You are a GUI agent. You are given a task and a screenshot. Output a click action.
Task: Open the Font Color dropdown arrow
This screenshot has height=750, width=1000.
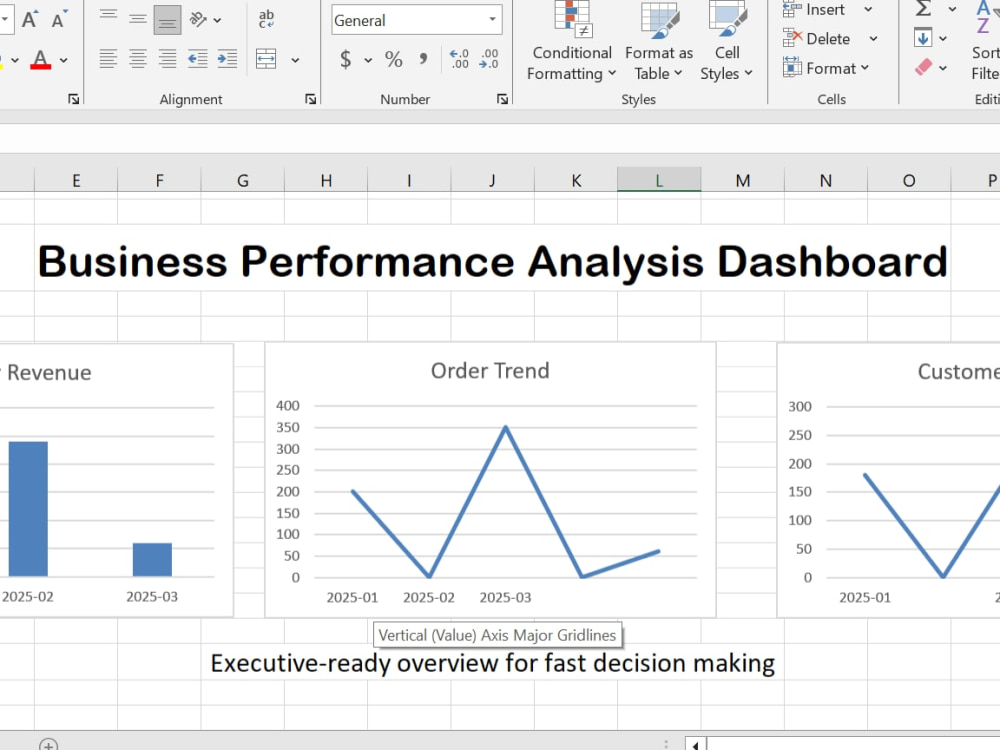click(64, 60)
